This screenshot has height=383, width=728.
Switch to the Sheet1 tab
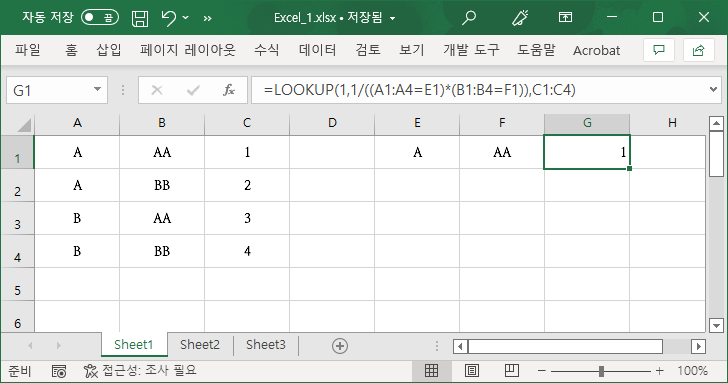134,344
